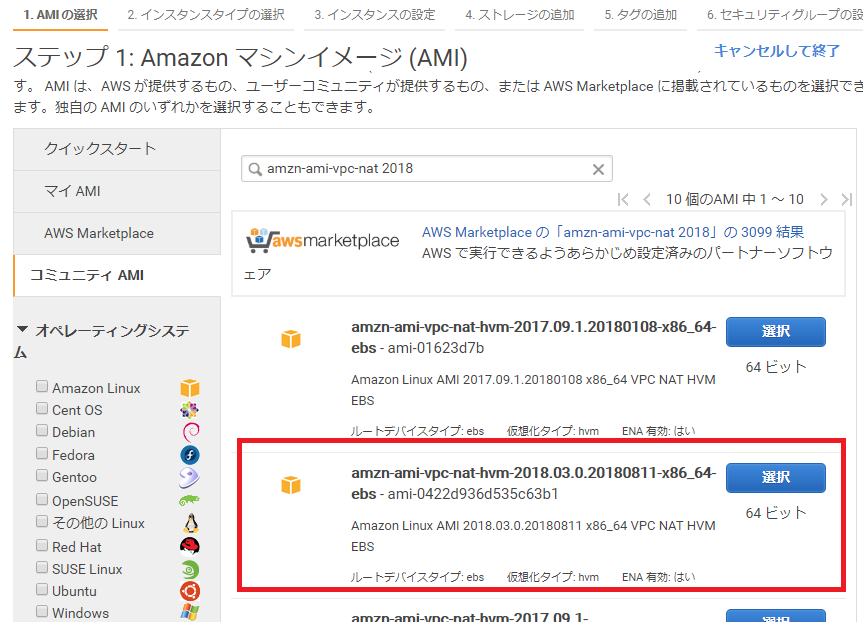Check the Cent OS filter checkbox
The width and height of the screenshot is (863, 622).
coord(42,408)
